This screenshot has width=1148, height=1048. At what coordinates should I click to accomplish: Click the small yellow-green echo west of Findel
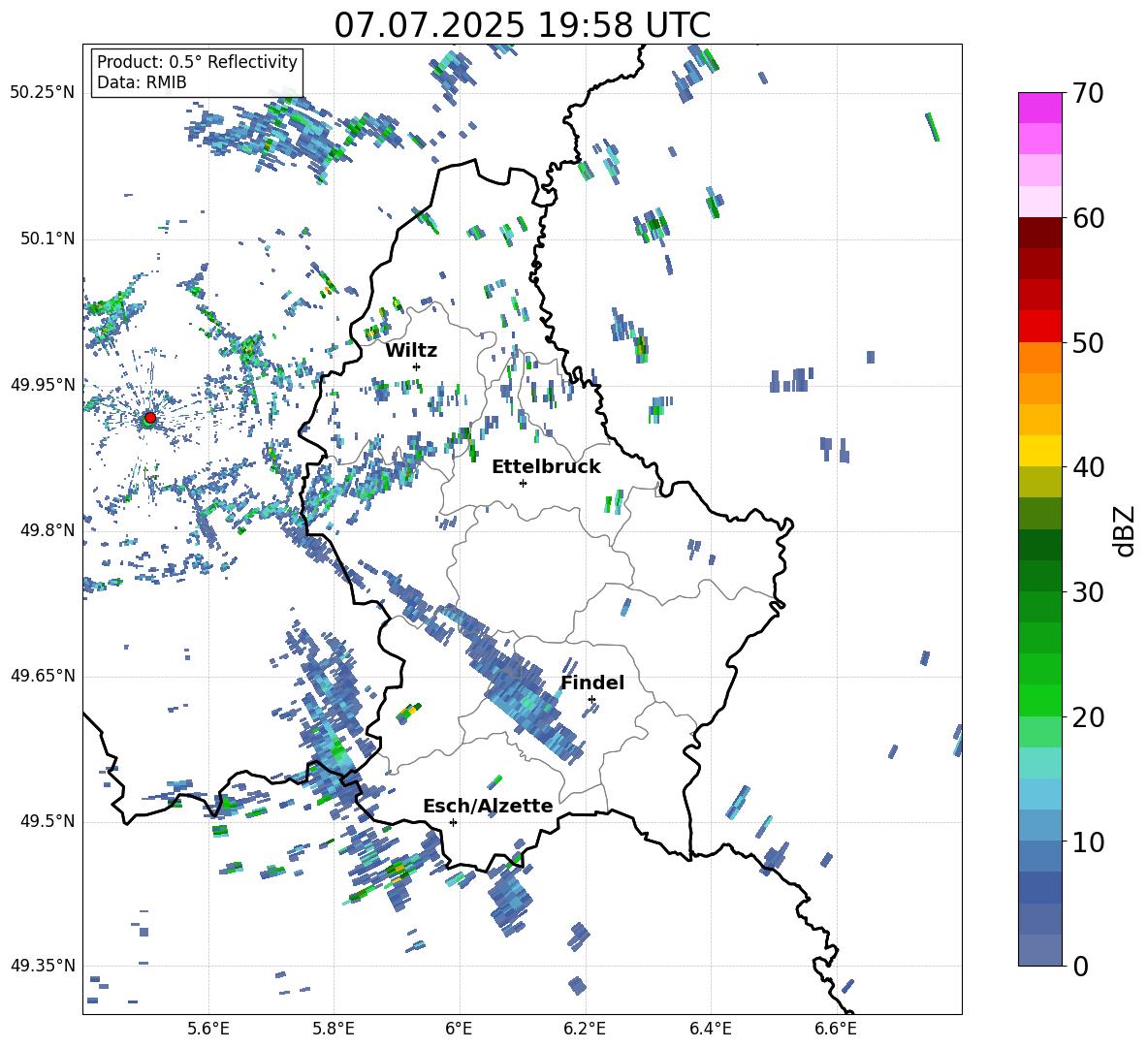coord(408,713)
